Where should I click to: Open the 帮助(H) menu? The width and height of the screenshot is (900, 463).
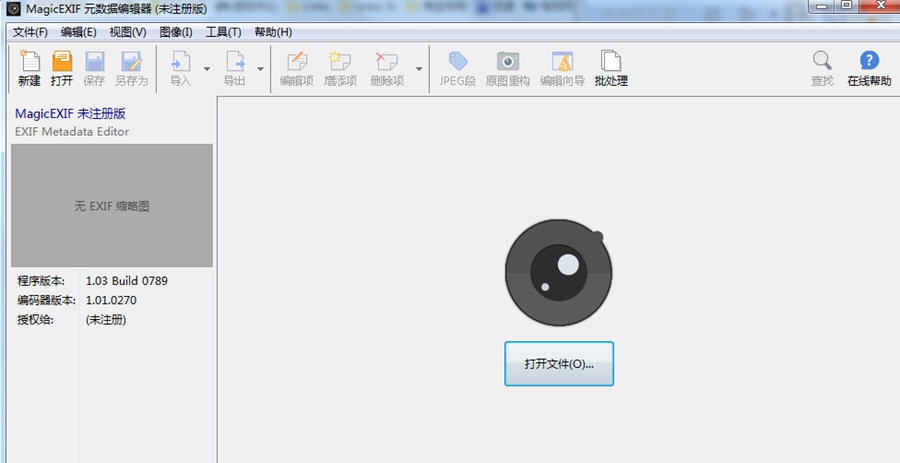click(273, 32)
